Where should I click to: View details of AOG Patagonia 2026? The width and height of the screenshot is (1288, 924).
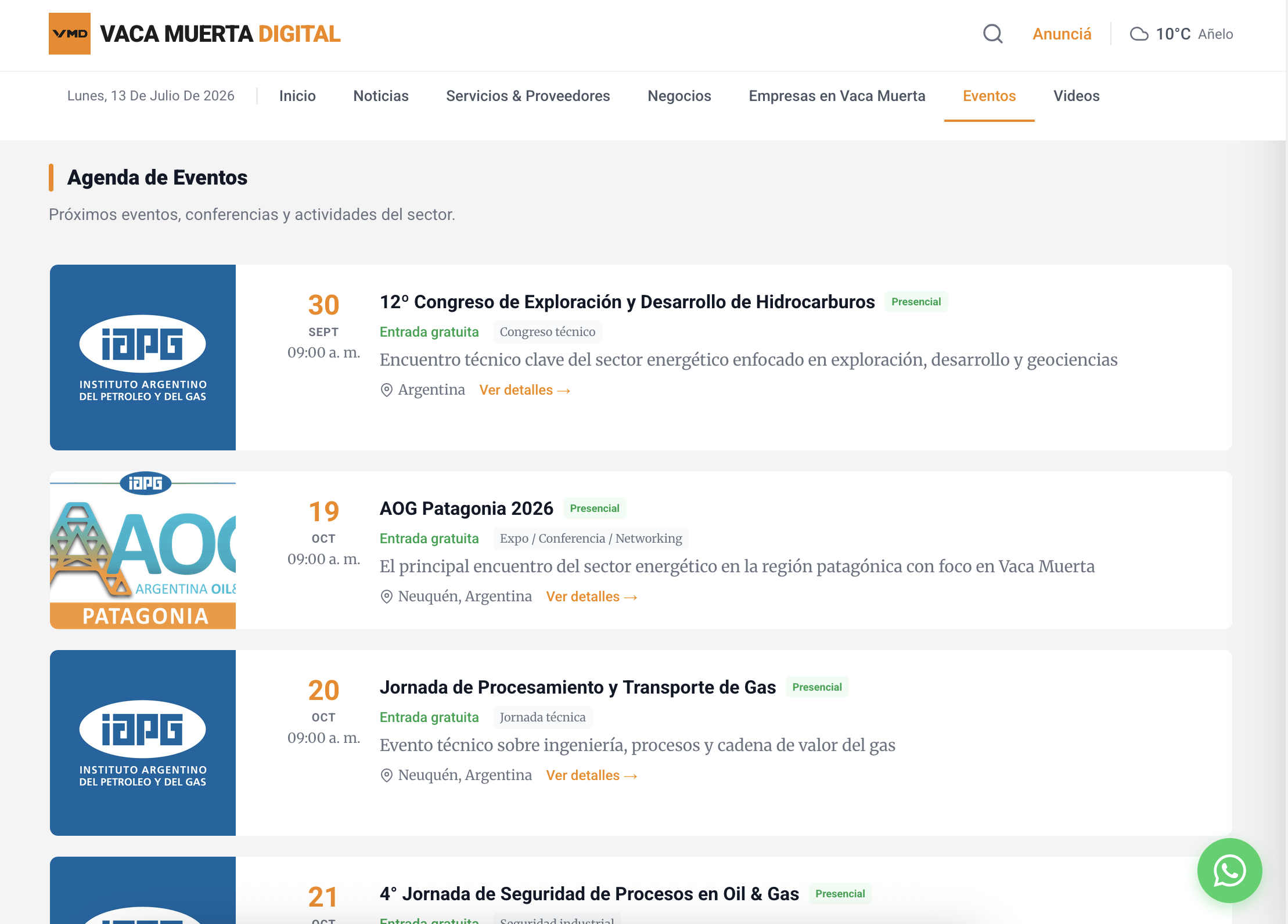click(x=592, y=597)
